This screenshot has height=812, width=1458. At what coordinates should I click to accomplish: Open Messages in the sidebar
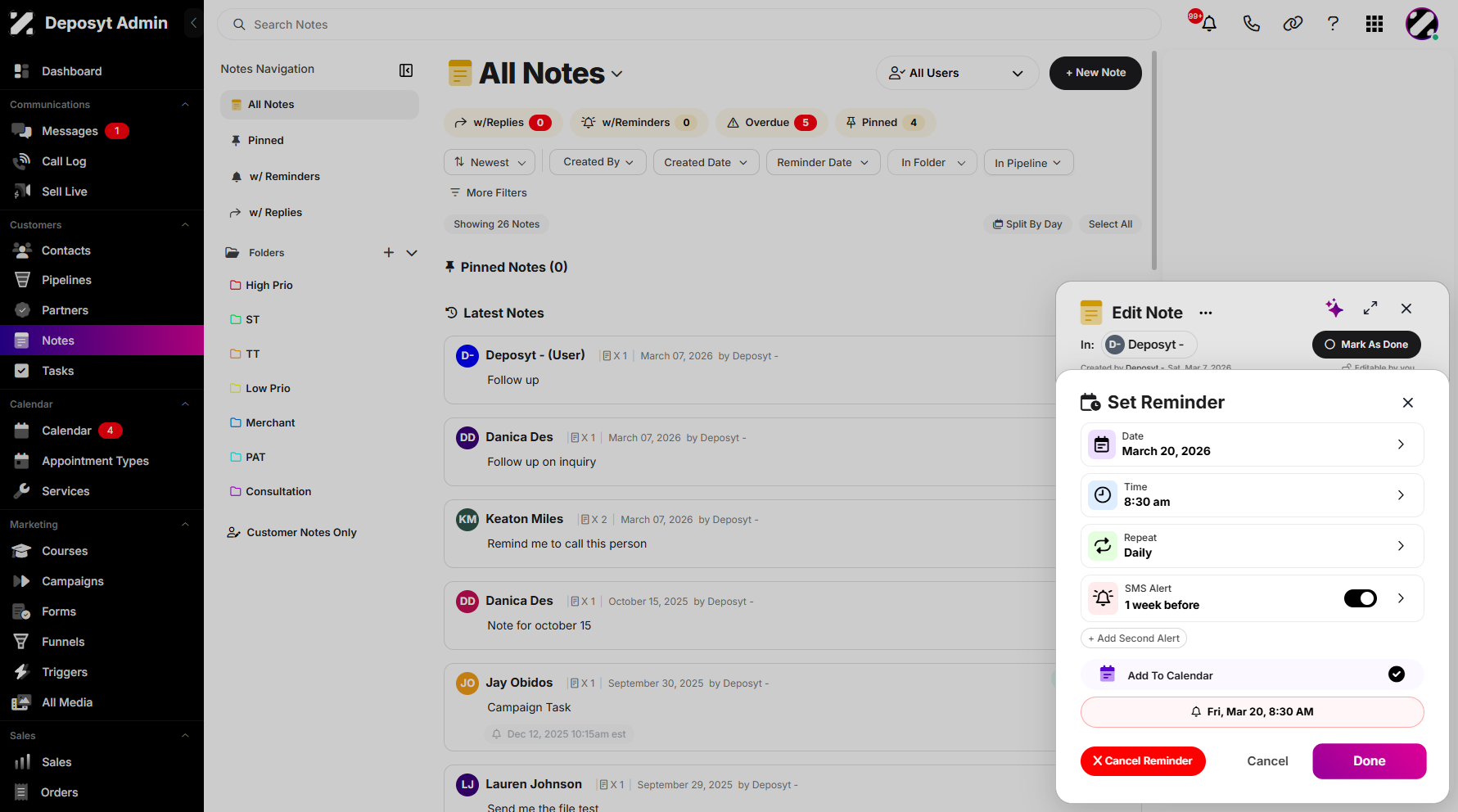70,131
